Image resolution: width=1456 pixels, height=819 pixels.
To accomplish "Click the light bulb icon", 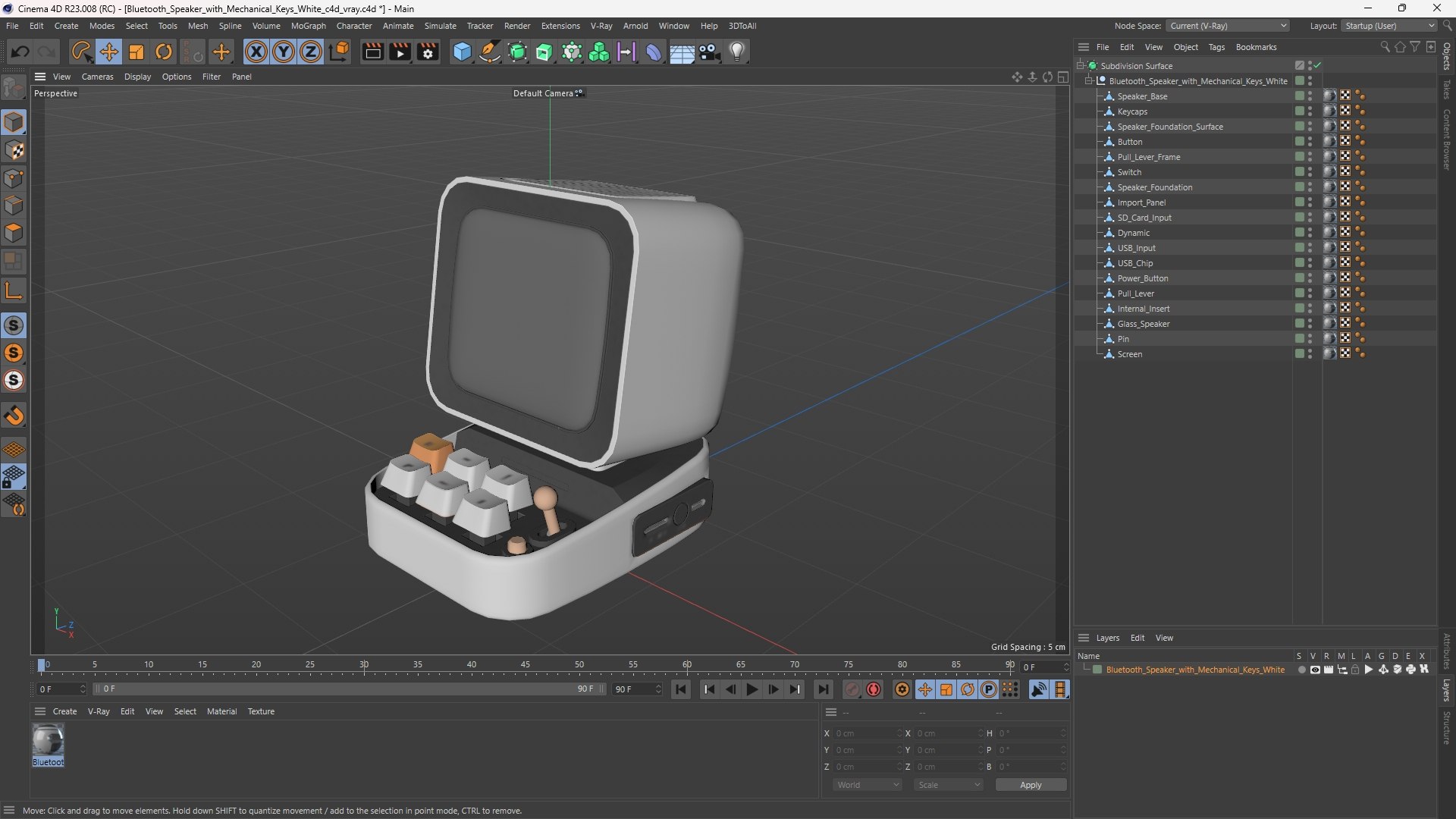I will 737,52.
